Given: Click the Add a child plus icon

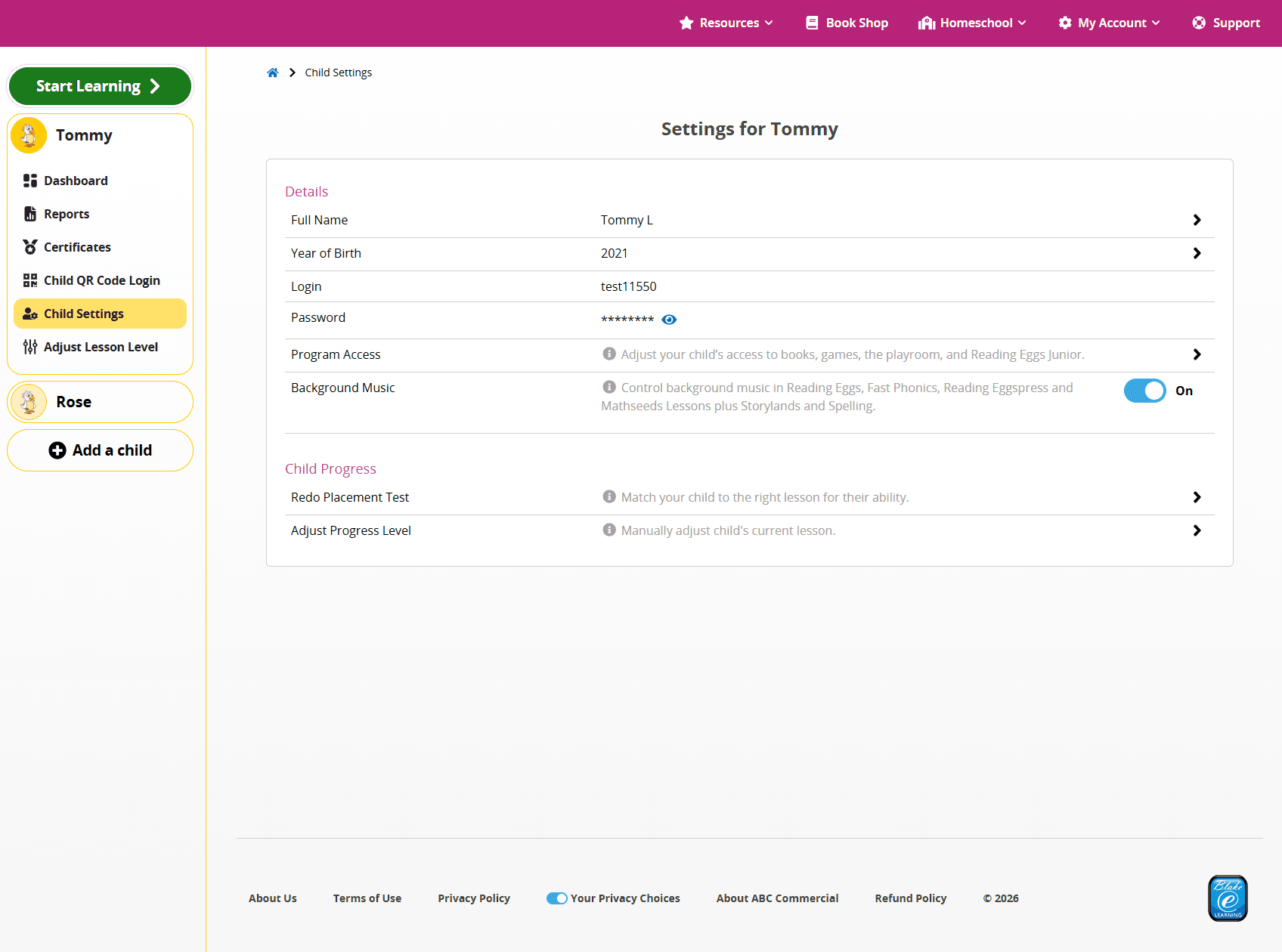Looking at the screenshot, I should [x=57, y=450].
